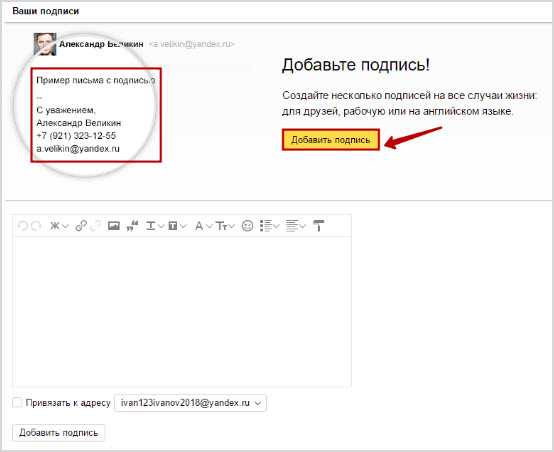Insert an image with the picture icon
The image size is (554, 452).
[x=113, y=225]
